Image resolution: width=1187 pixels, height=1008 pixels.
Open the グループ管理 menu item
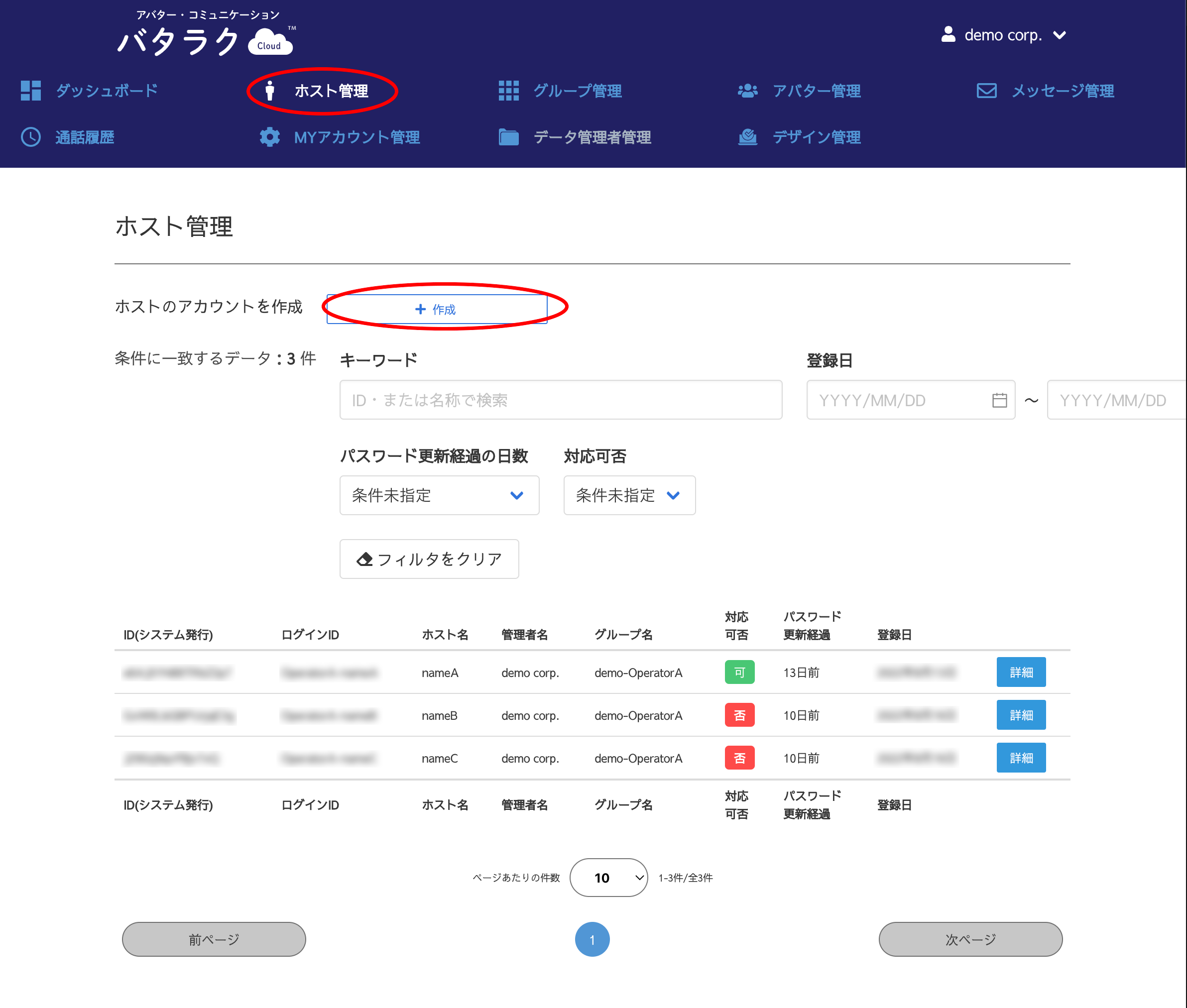(577, 90)
